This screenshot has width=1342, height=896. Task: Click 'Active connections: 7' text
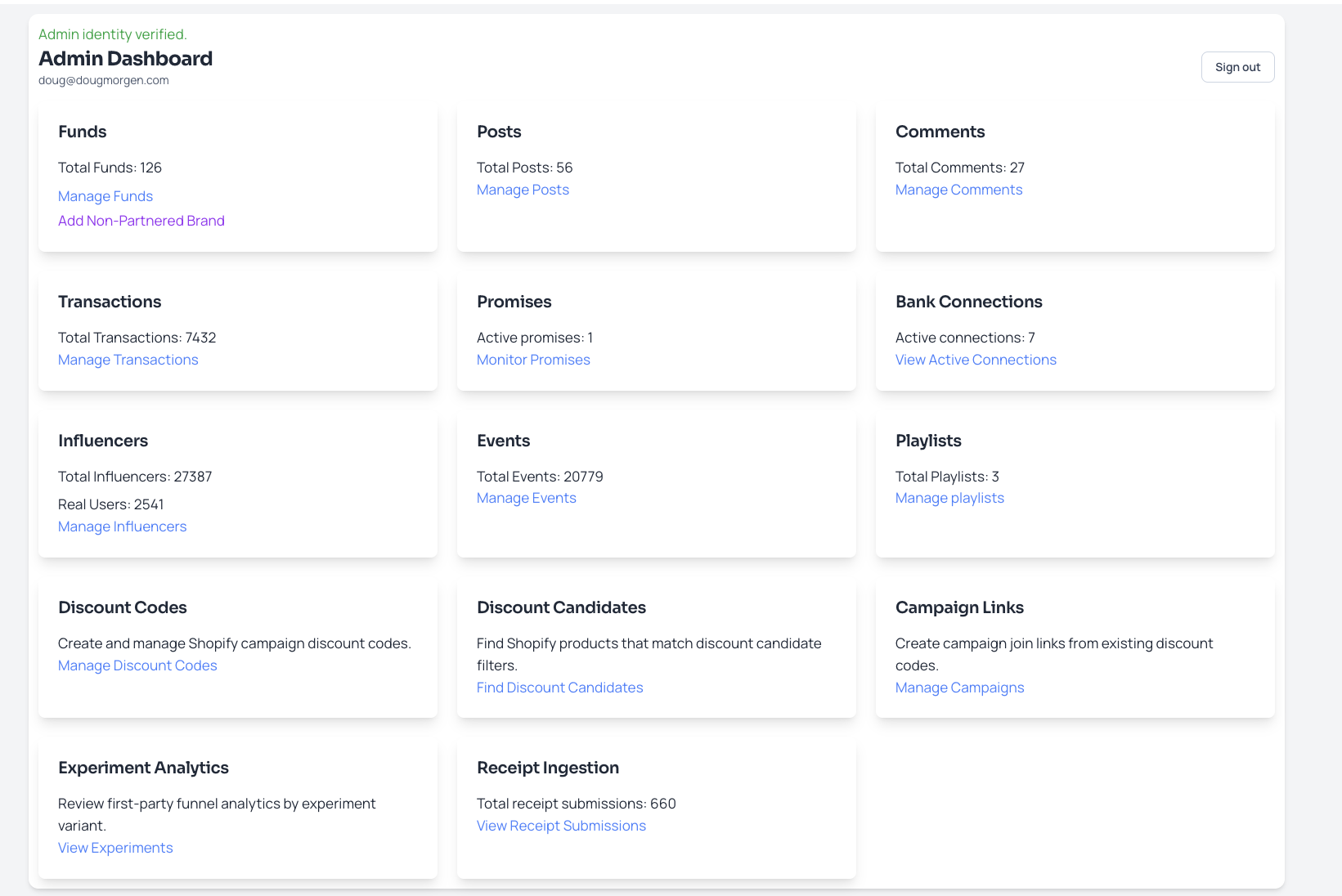click(965, 338)
